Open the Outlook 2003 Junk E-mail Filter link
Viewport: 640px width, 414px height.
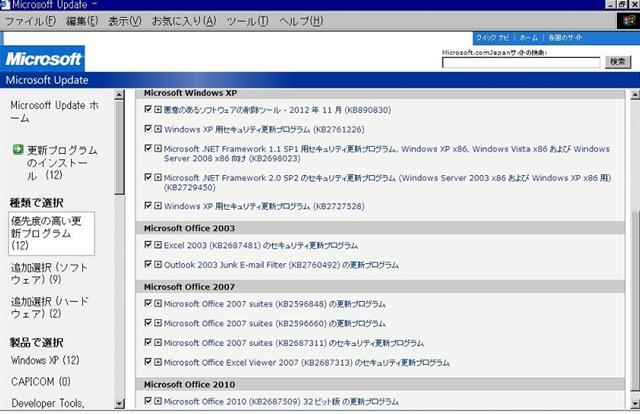click(281, 265)
